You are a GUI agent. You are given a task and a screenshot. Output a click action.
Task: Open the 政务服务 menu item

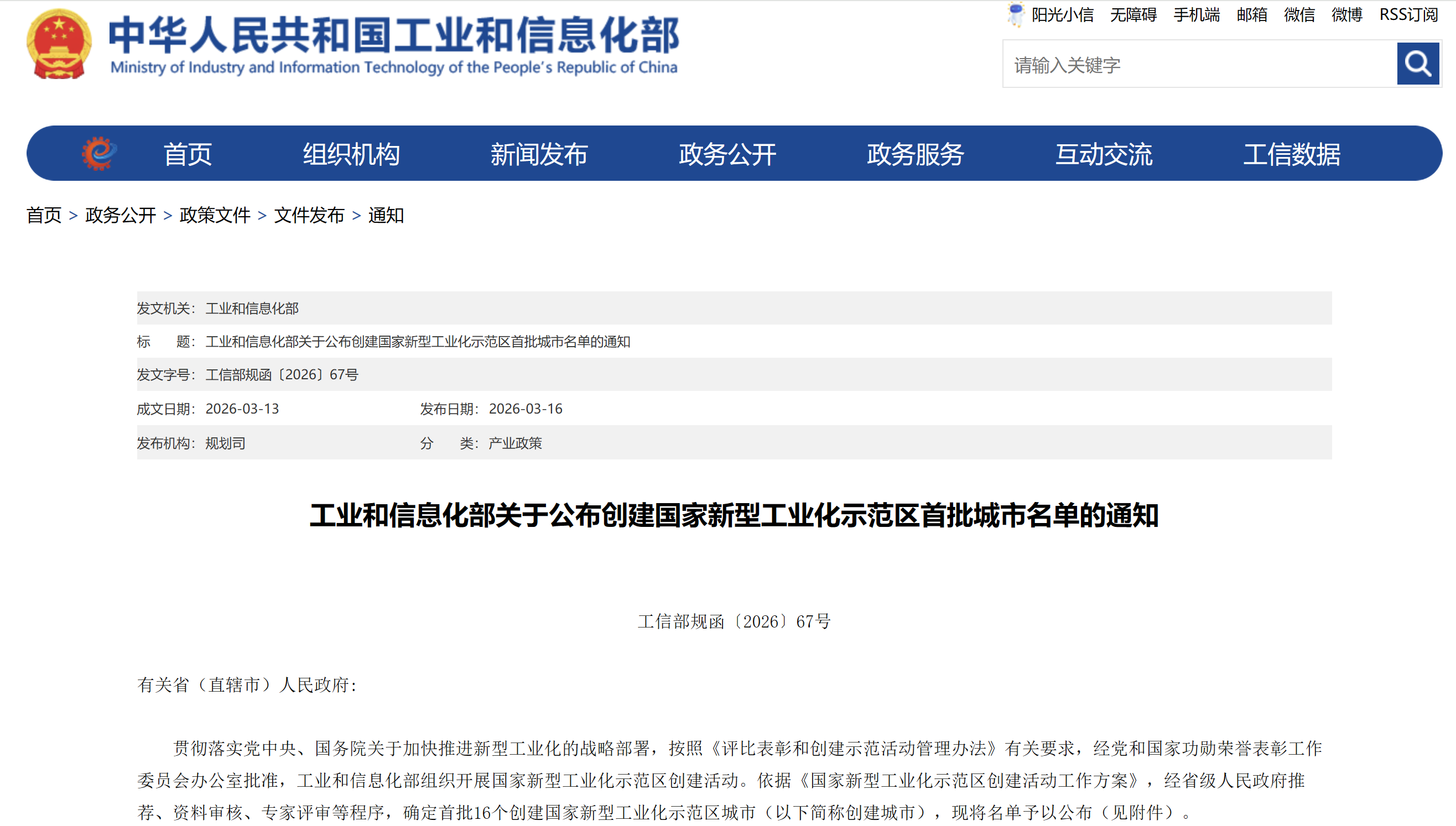click(915, 154)
